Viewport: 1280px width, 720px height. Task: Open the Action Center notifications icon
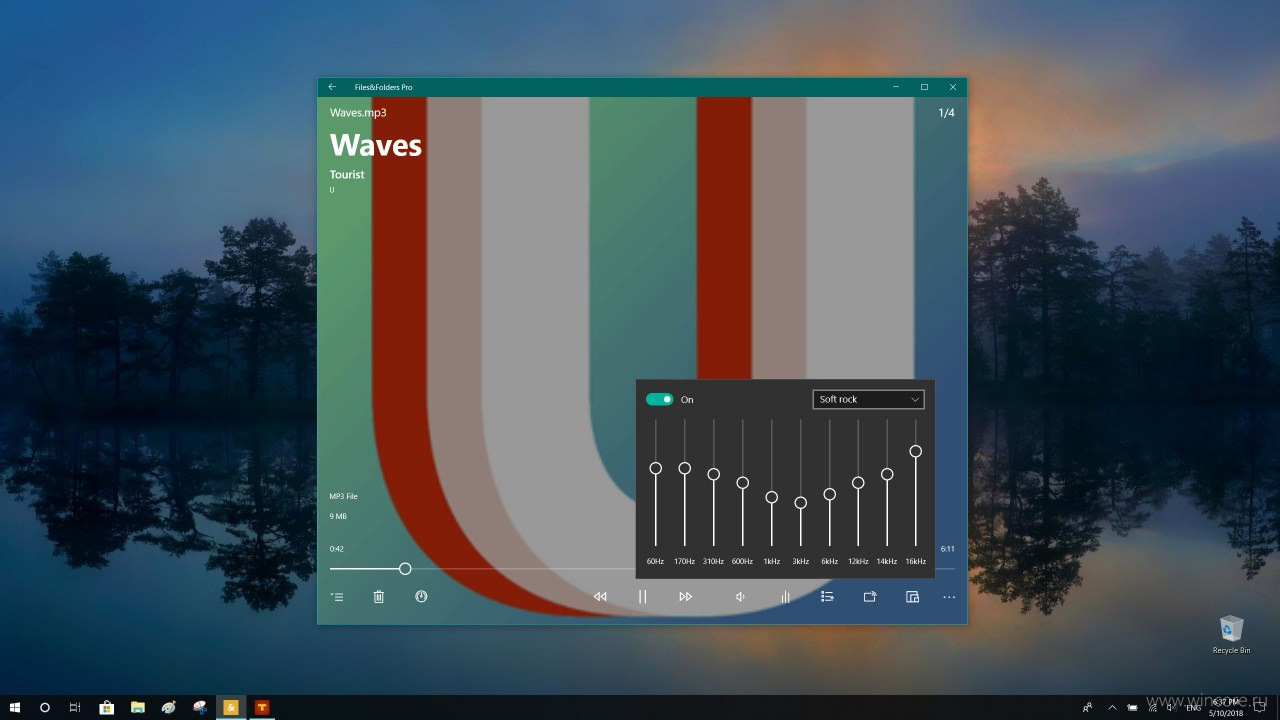click(x=1261, y=707)
